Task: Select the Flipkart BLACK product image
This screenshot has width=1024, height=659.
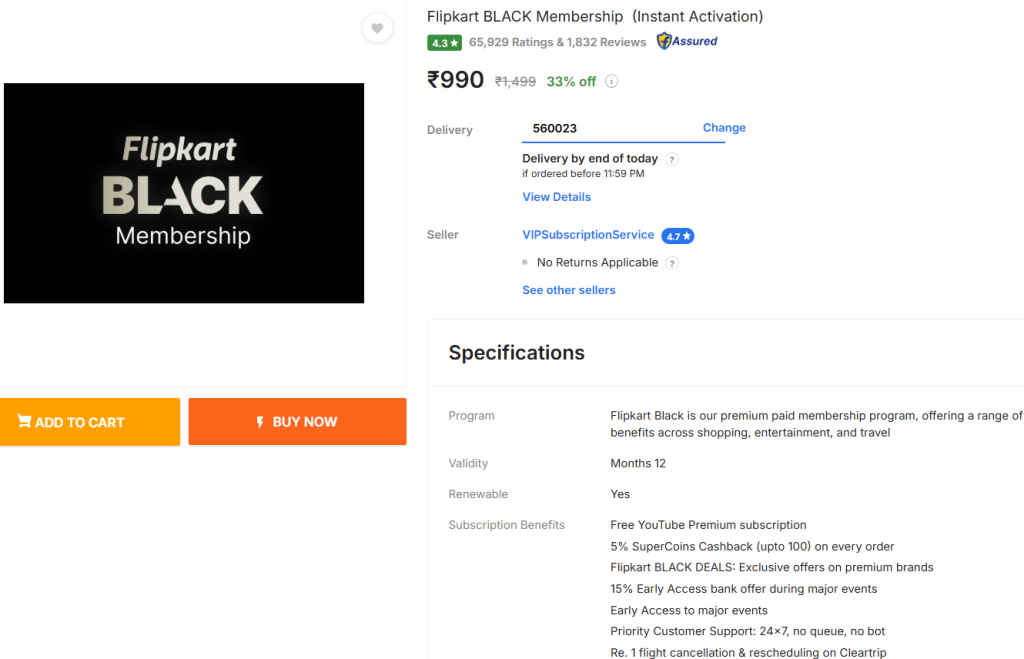Action: tap(184, 193)
